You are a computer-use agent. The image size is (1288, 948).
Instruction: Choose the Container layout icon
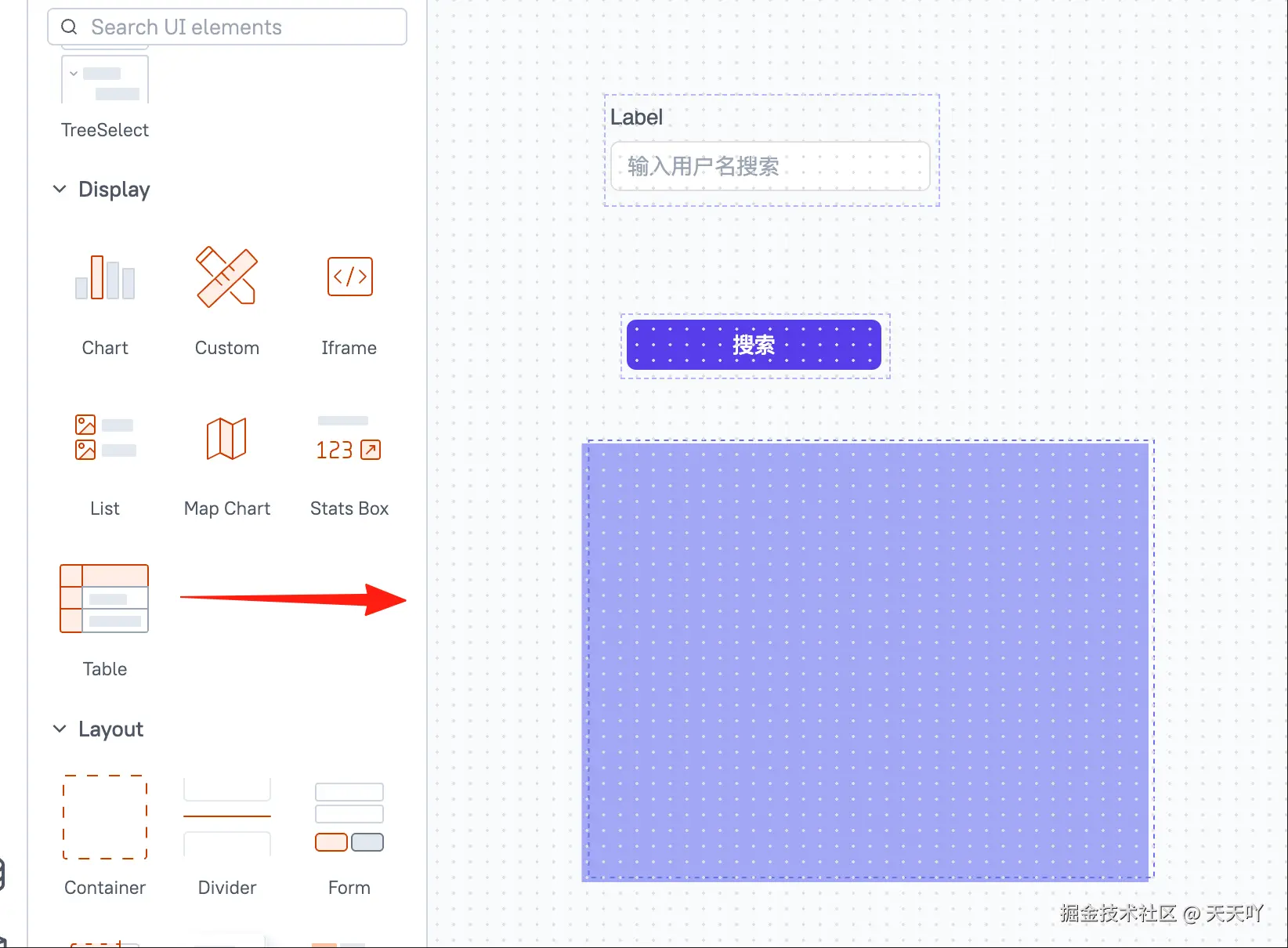click(105, 817)
